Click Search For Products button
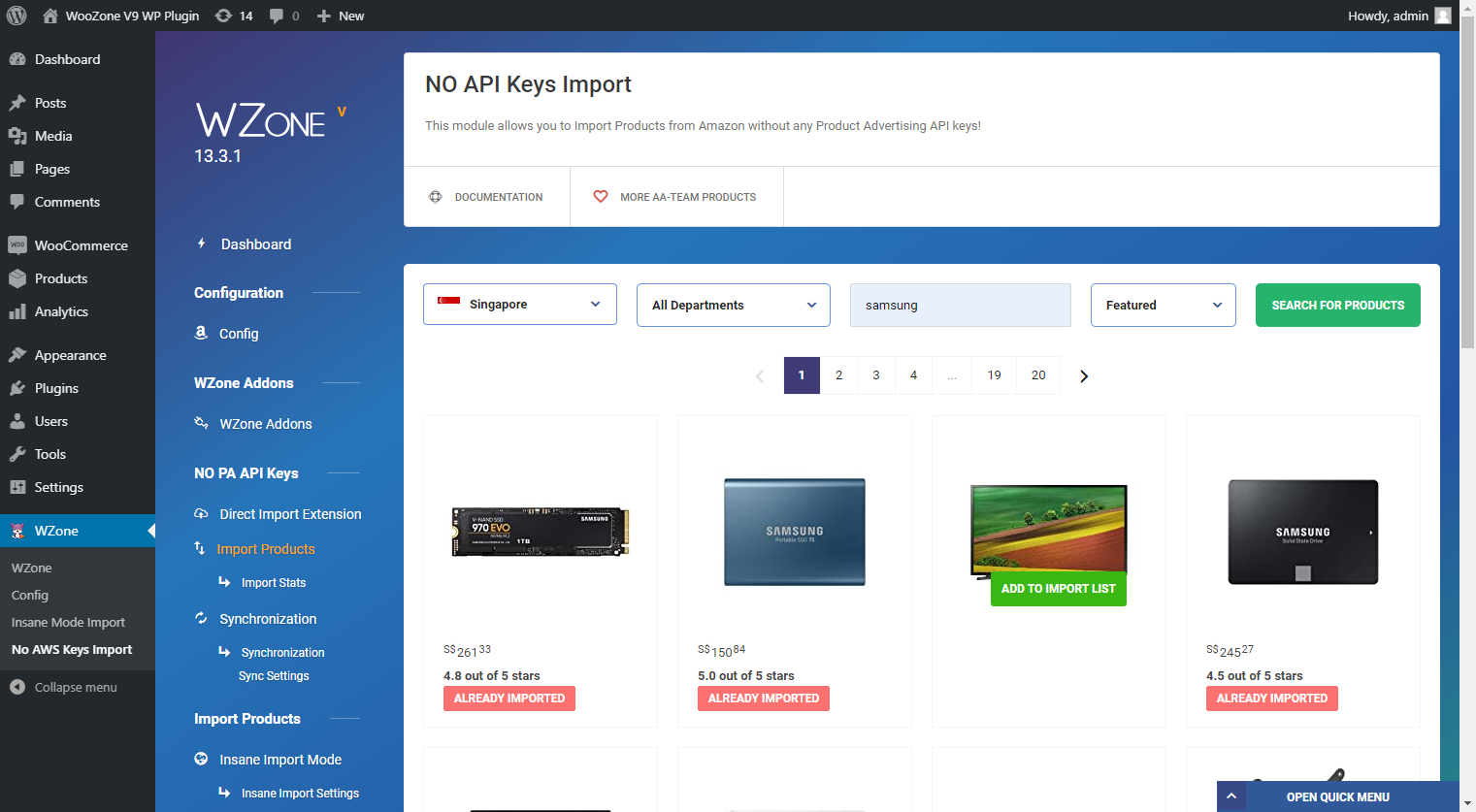This screenshot has width=1476, height=812. click(x=1338, y=305)
